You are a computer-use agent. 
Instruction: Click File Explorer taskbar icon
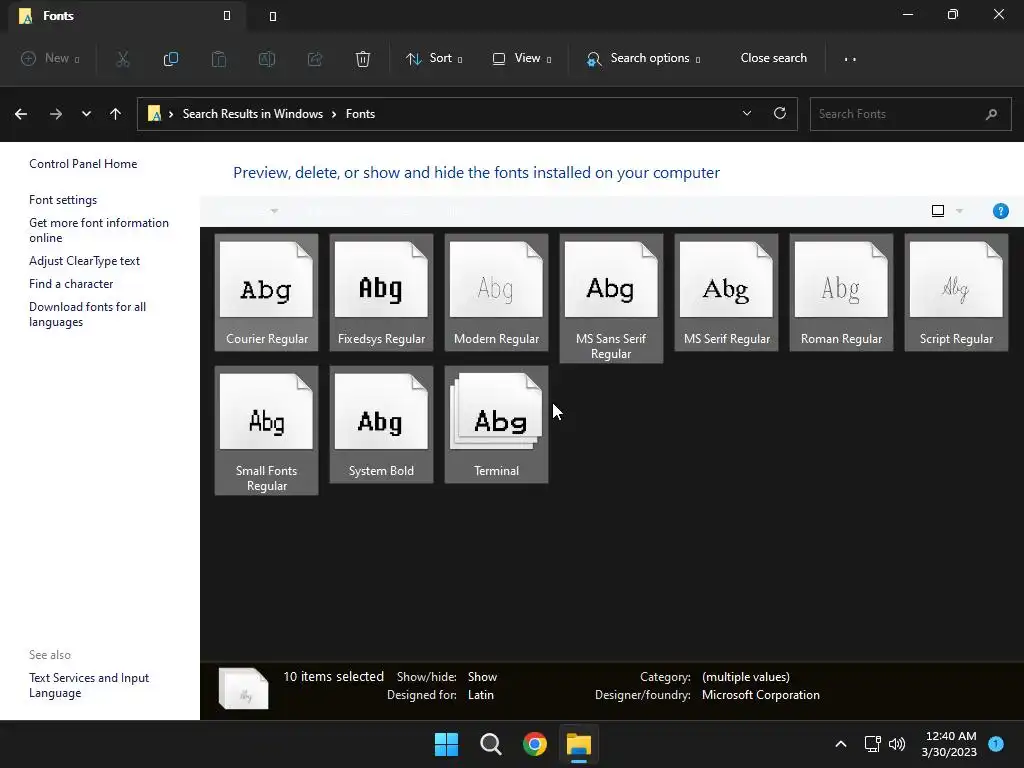coord(579,744)
